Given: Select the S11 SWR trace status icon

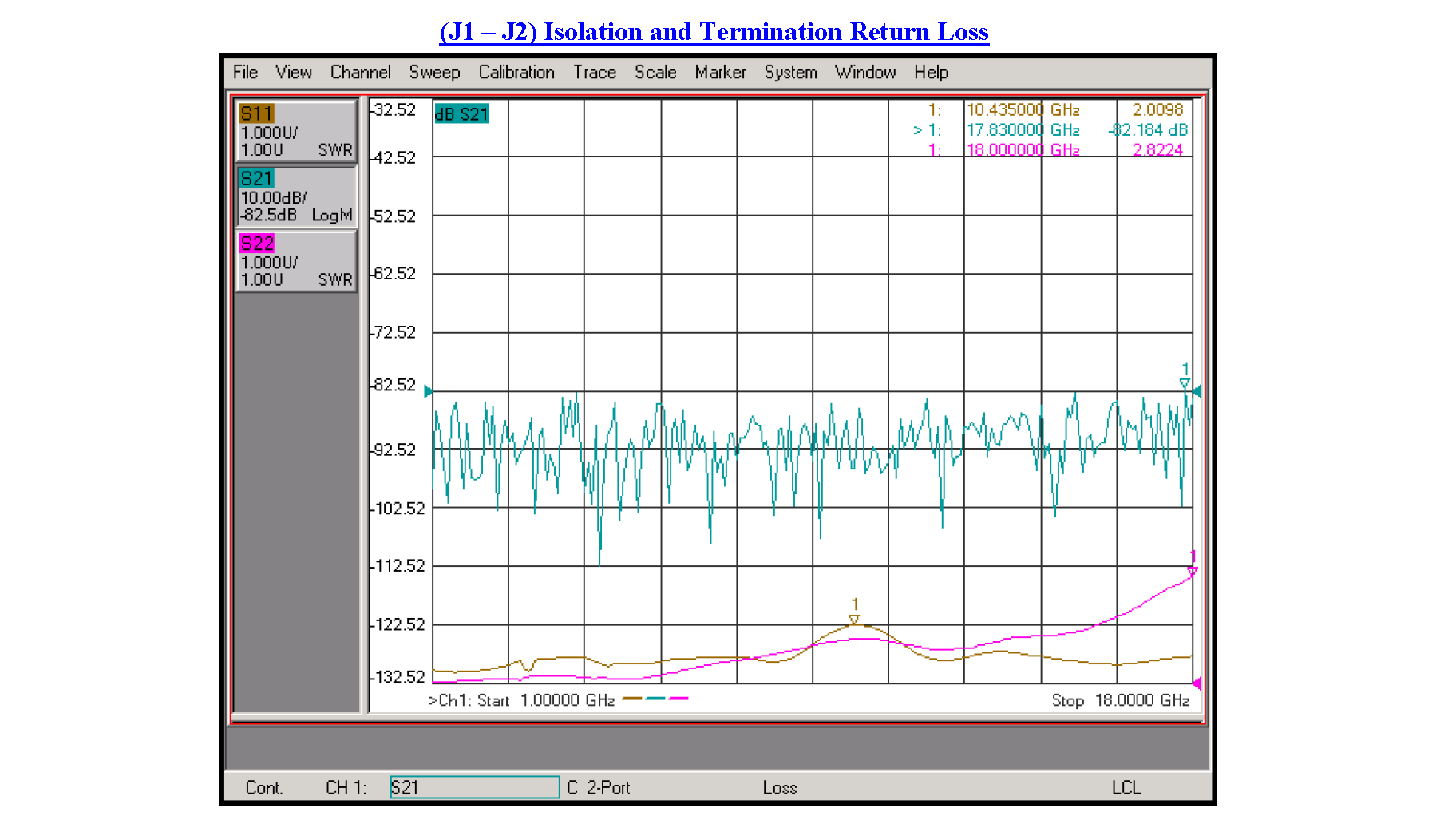Looking at the screenshot, I should click(x=295, y=131).
